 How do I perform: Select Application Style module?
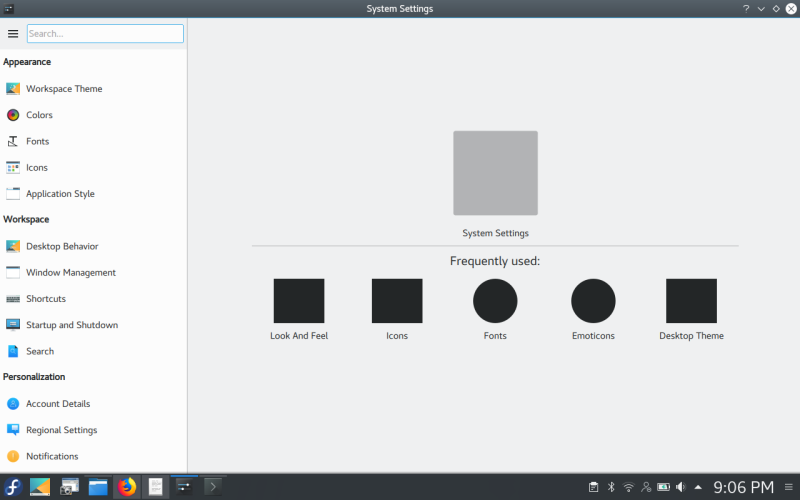point(60,194)
